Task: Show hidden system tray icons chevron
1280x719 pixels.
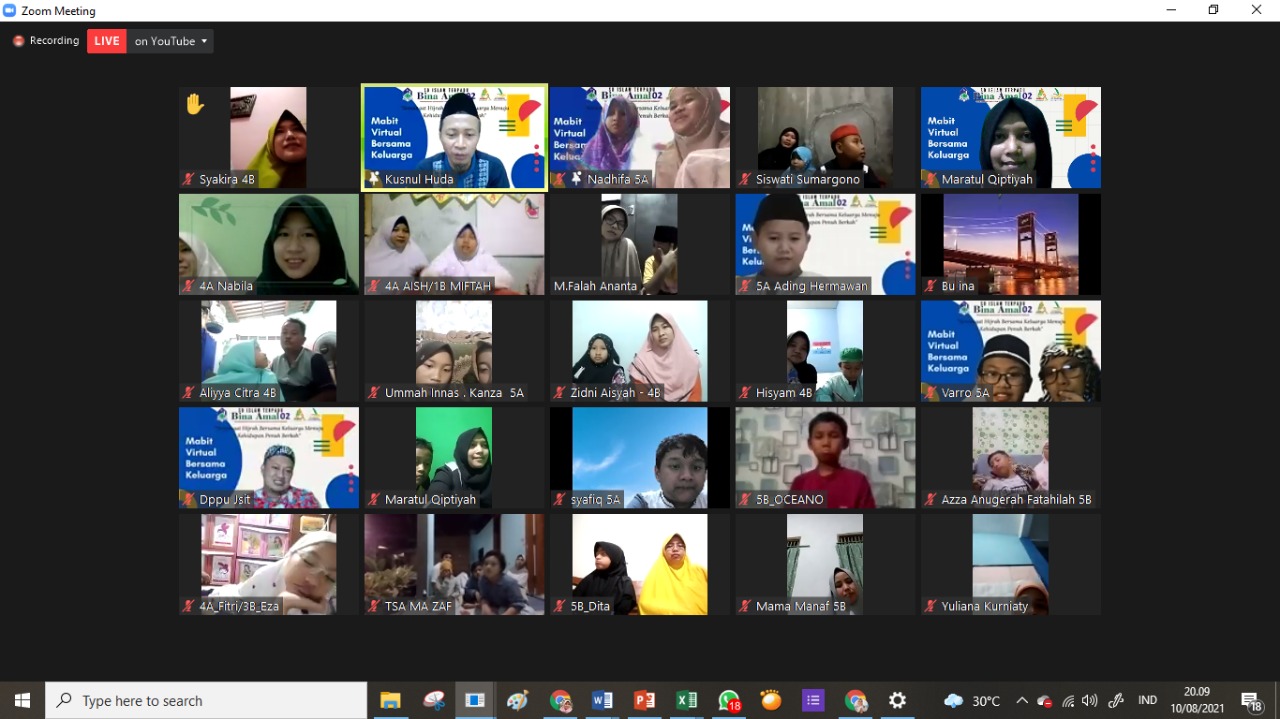Action: coord(1022,701)
